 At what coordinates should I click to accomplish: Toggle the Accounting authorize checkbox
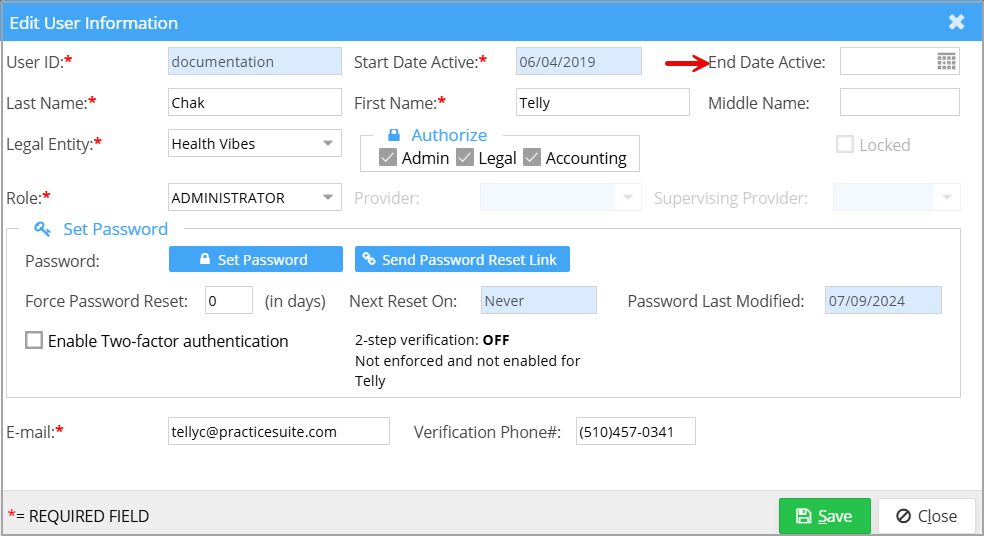532,158
